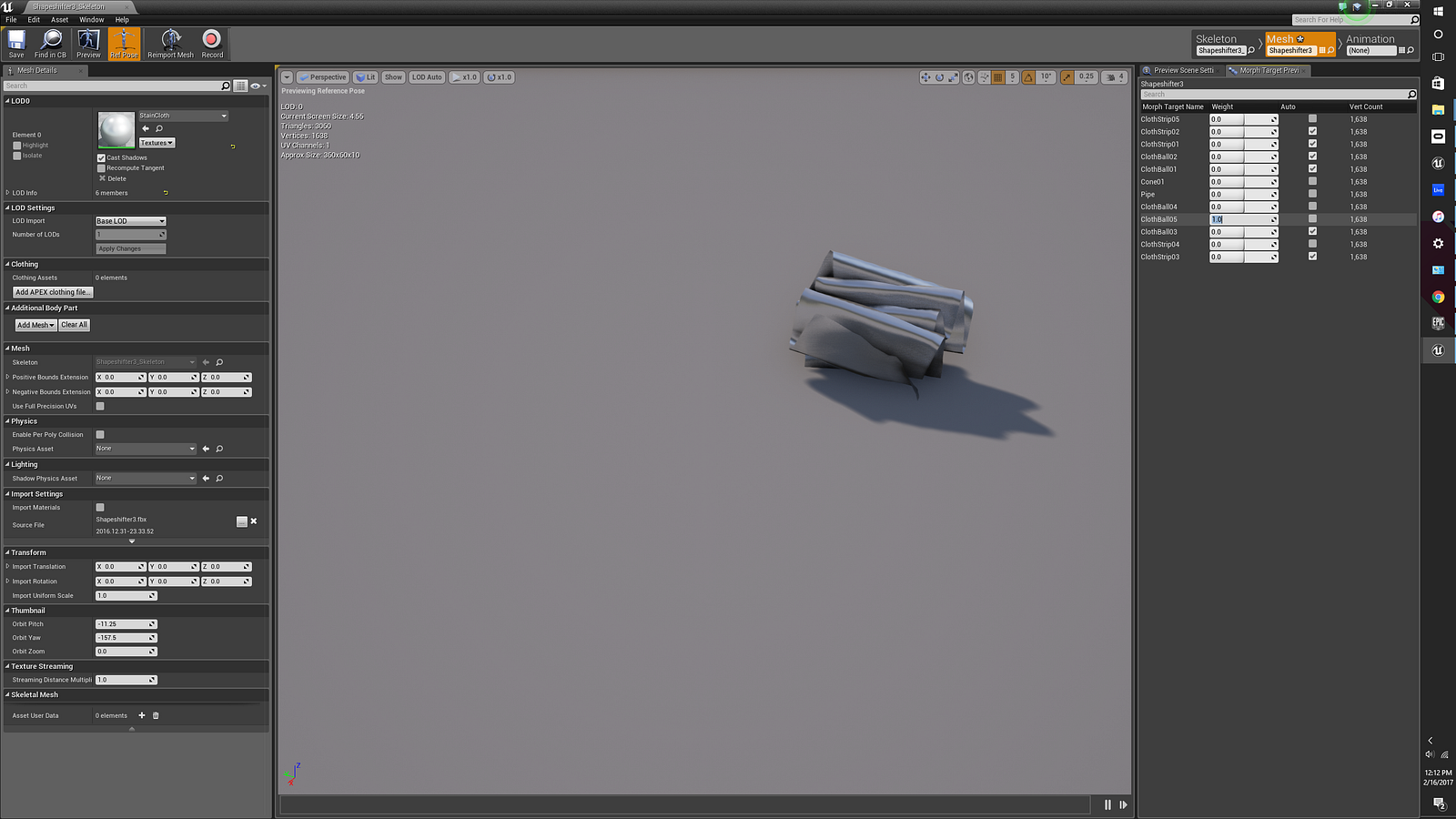The width and height of the screenshot is (1456, 819).
Task: Click Find in CB toolbar icon
Action: [51, 39]
